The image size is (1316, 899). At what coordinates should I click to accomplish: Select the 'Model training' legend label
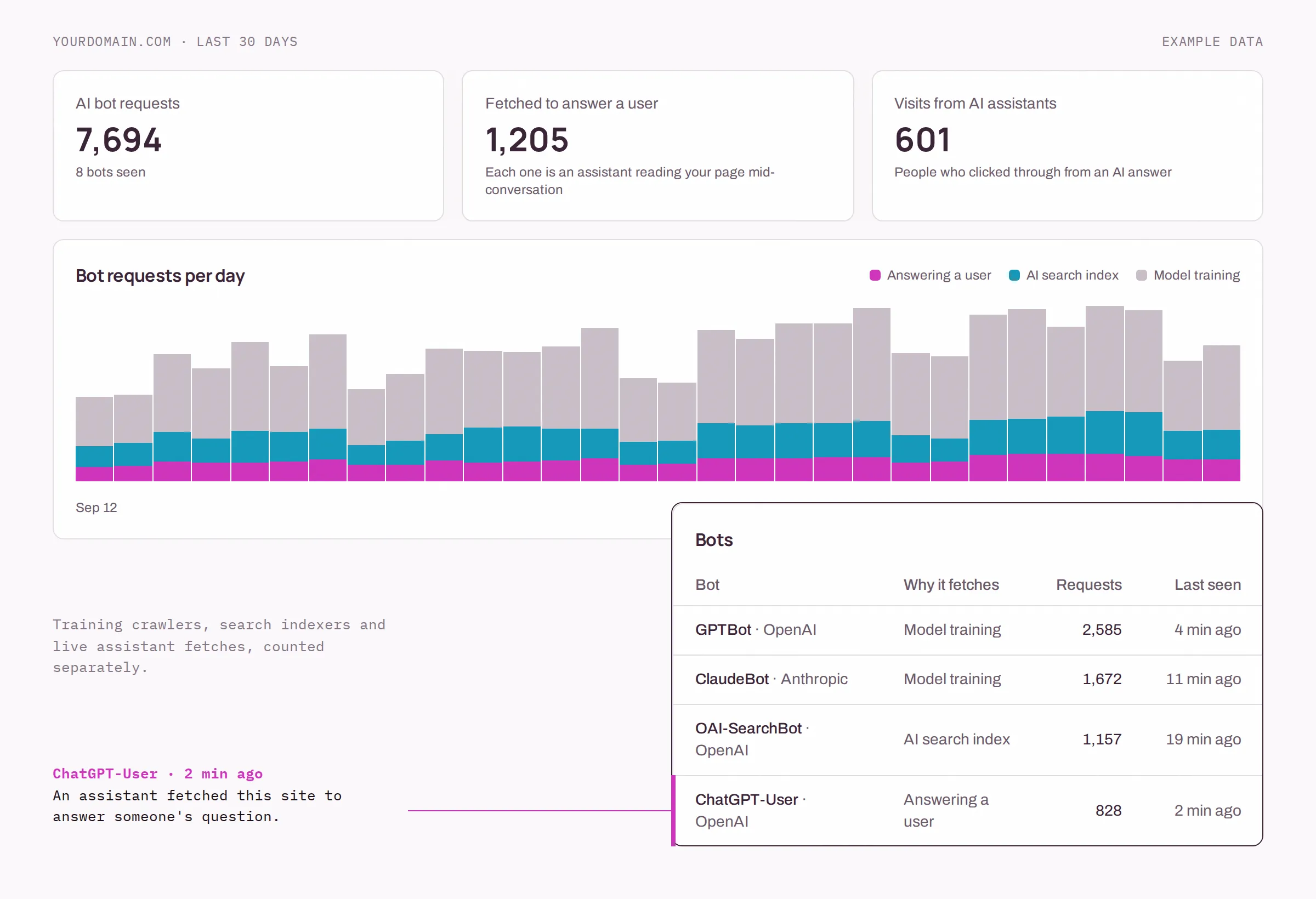coord(1196,275)
